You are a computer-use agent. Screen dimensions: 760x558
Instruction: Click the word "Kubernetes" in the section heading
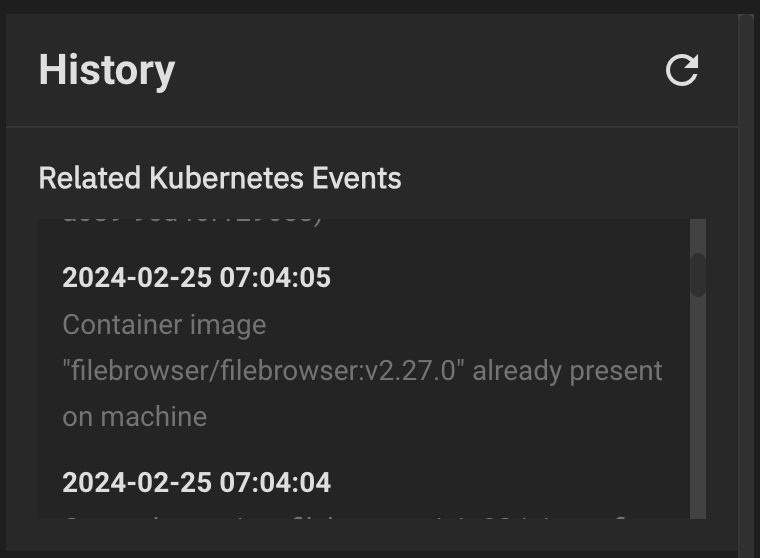click(x=227, y=178)
